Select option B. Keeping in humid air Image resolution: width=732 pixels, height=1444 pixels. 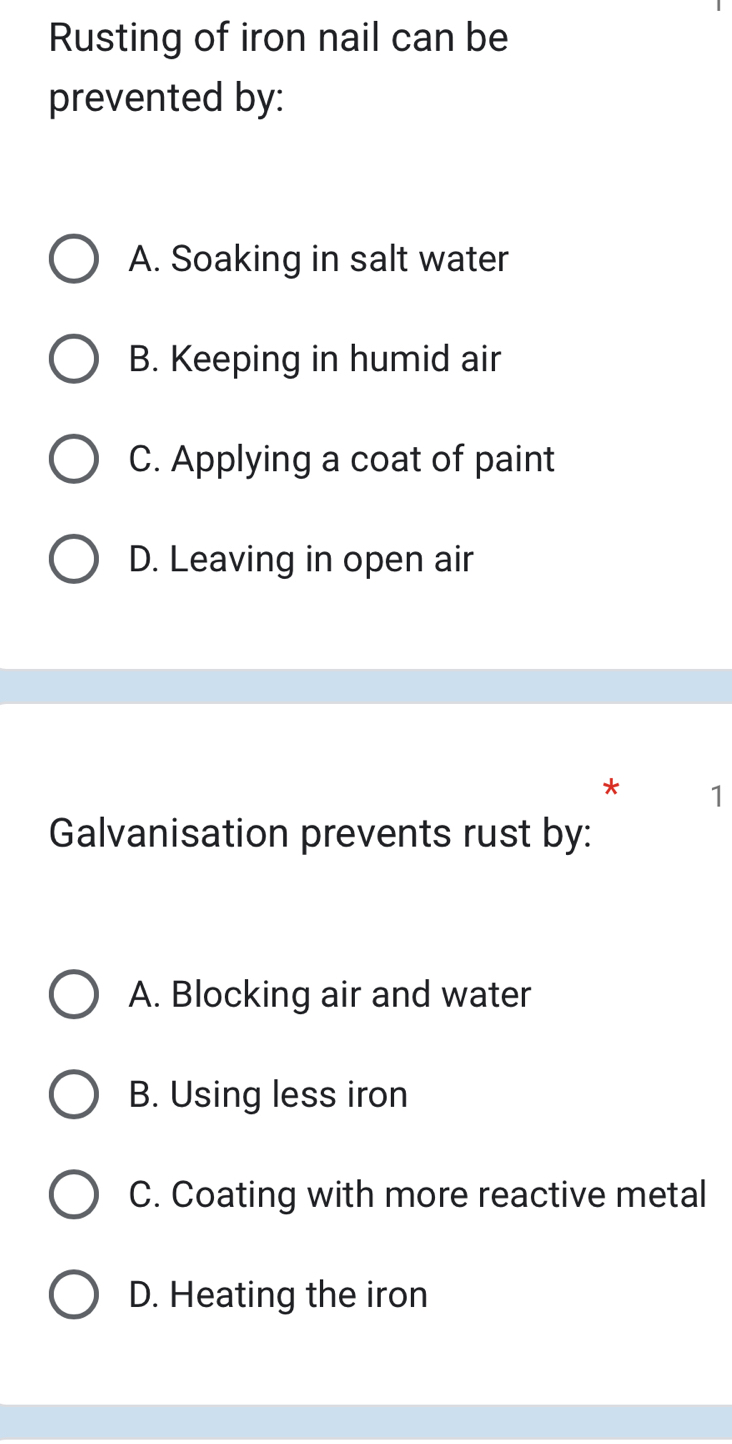[314, 358]
